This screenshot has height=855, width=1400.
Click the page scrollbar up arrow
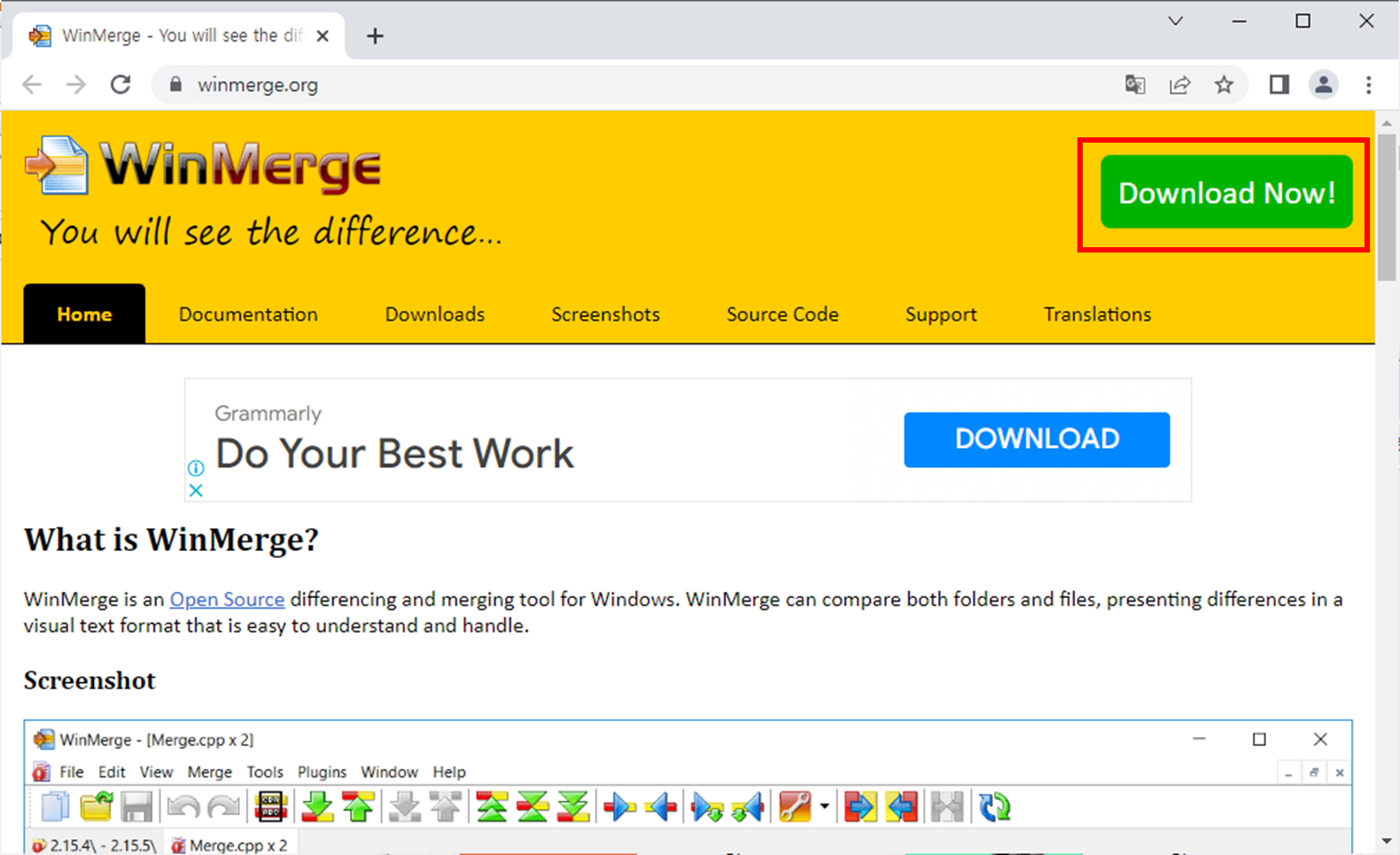point(1387,122)
